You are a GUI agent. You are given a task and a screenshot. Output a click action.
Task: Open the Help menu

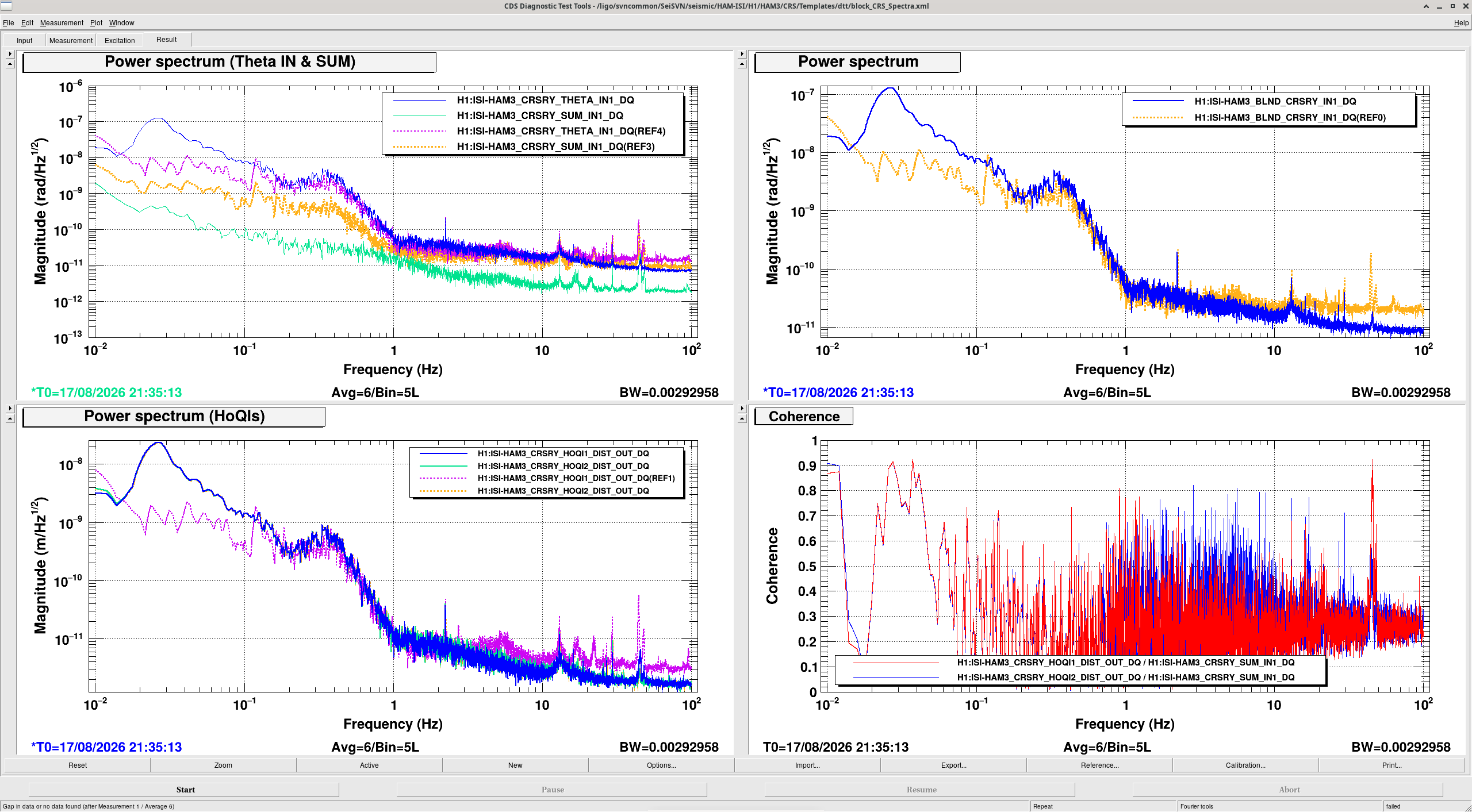click(x=1461, y=23)
